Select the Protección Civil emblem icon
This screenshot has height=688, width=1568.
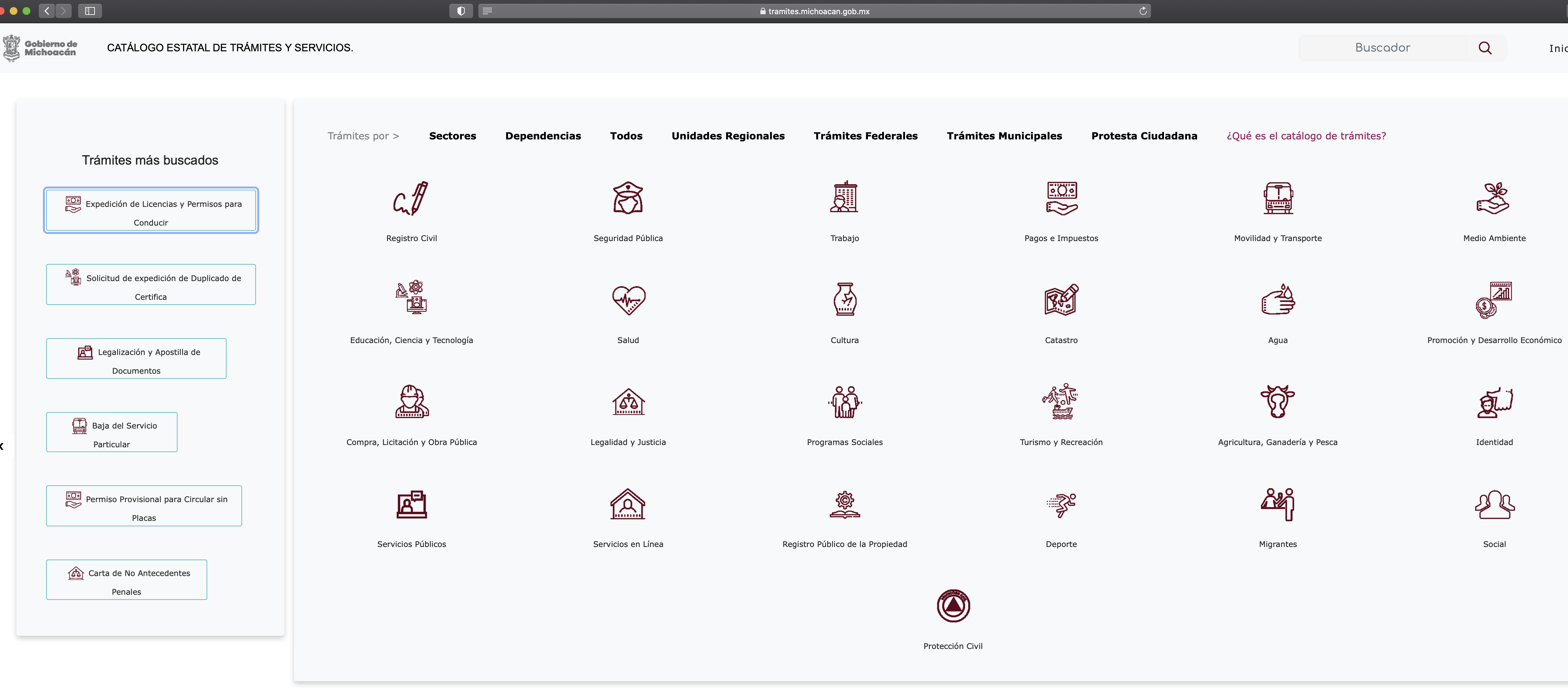[953, 606]
